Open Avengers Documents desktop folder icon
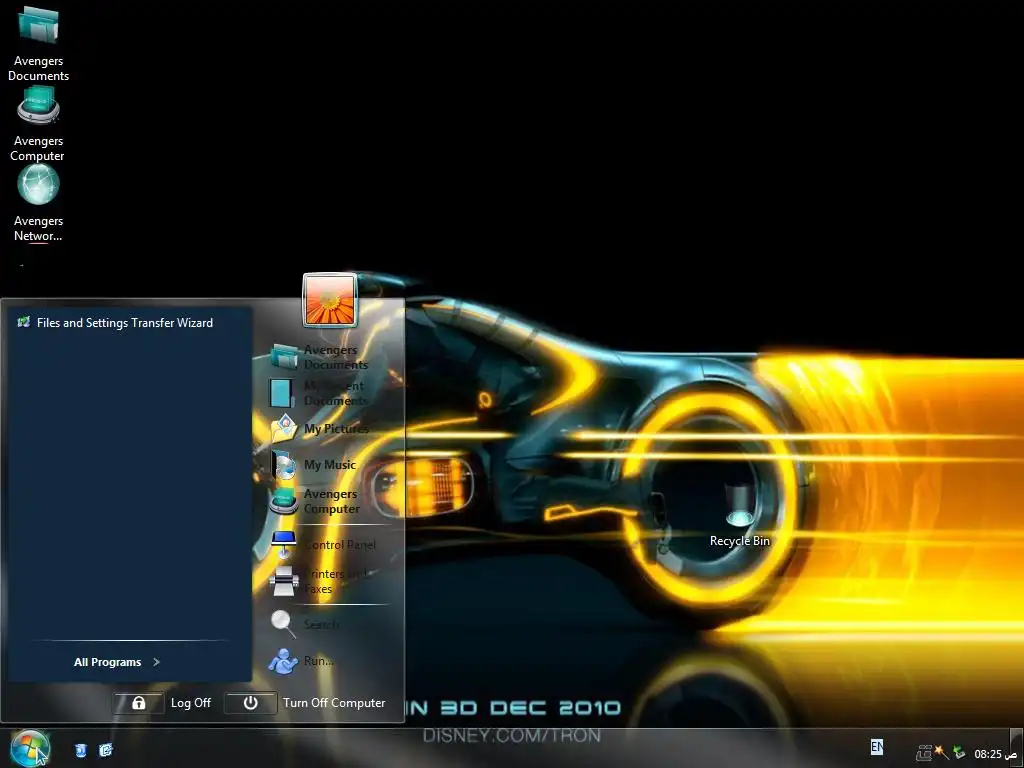 (x=38, y=43)
